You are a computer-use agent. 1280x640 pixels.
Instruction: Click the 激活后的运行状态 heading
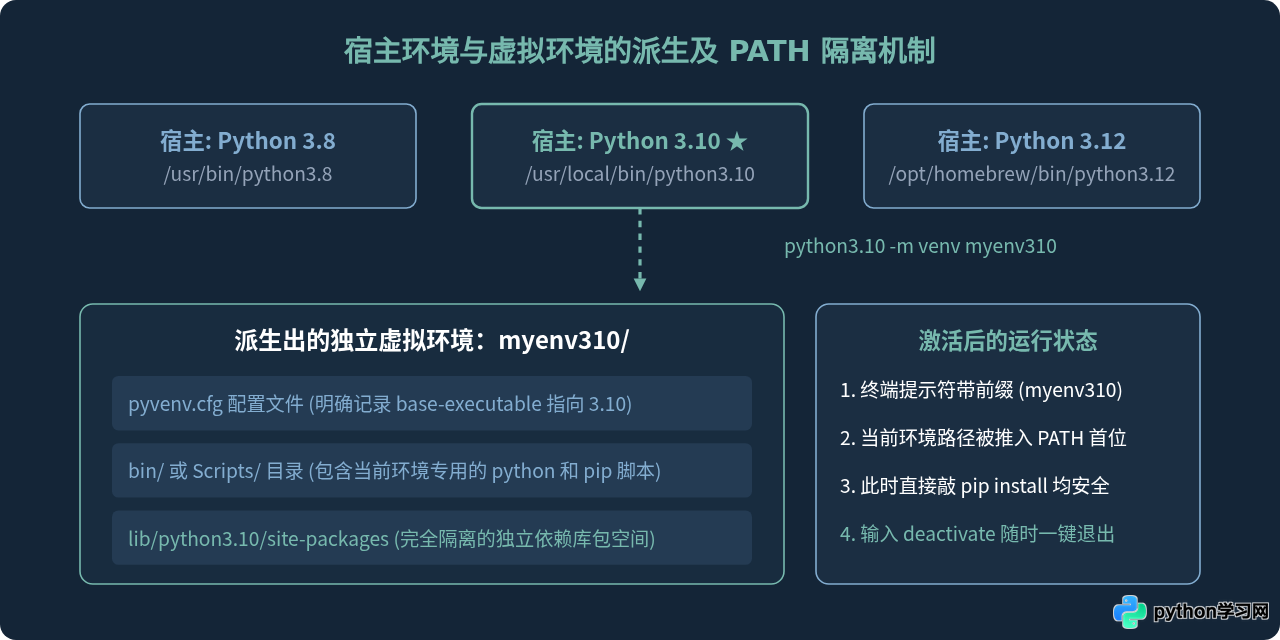point(1008,341)
